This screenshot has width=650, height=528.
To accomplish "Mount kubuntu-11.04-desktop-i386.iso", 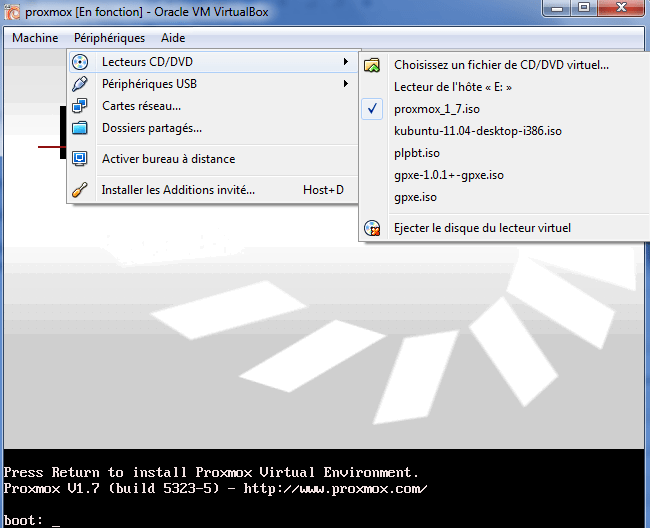I will tap(505, 131).
